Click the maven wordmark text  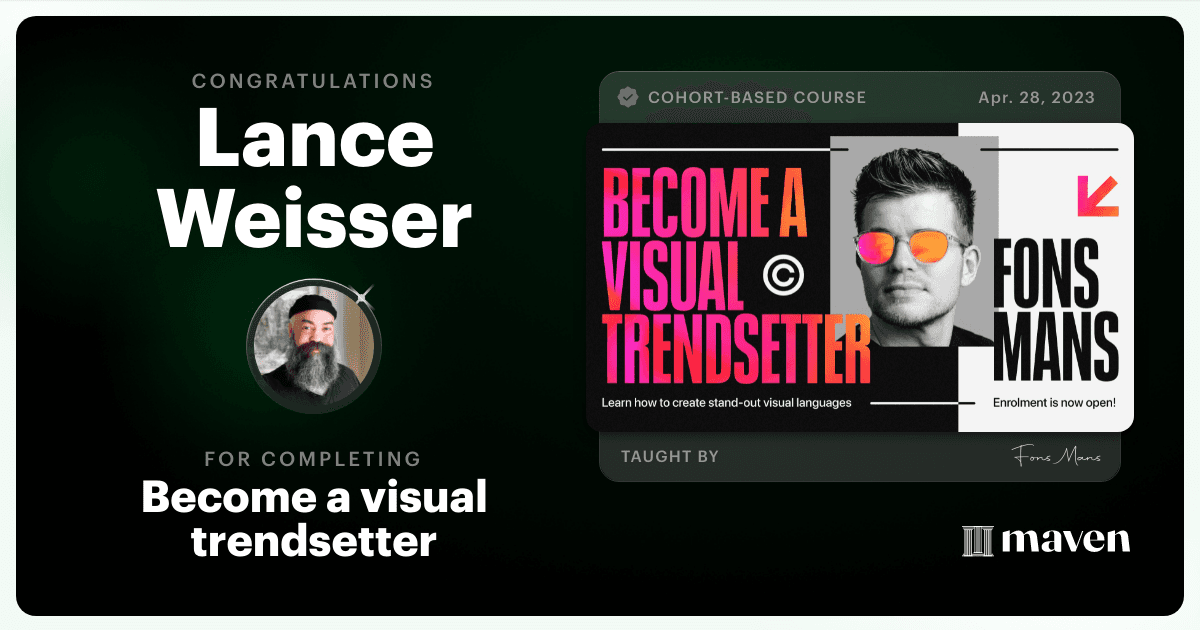(x=1065, y=540)
